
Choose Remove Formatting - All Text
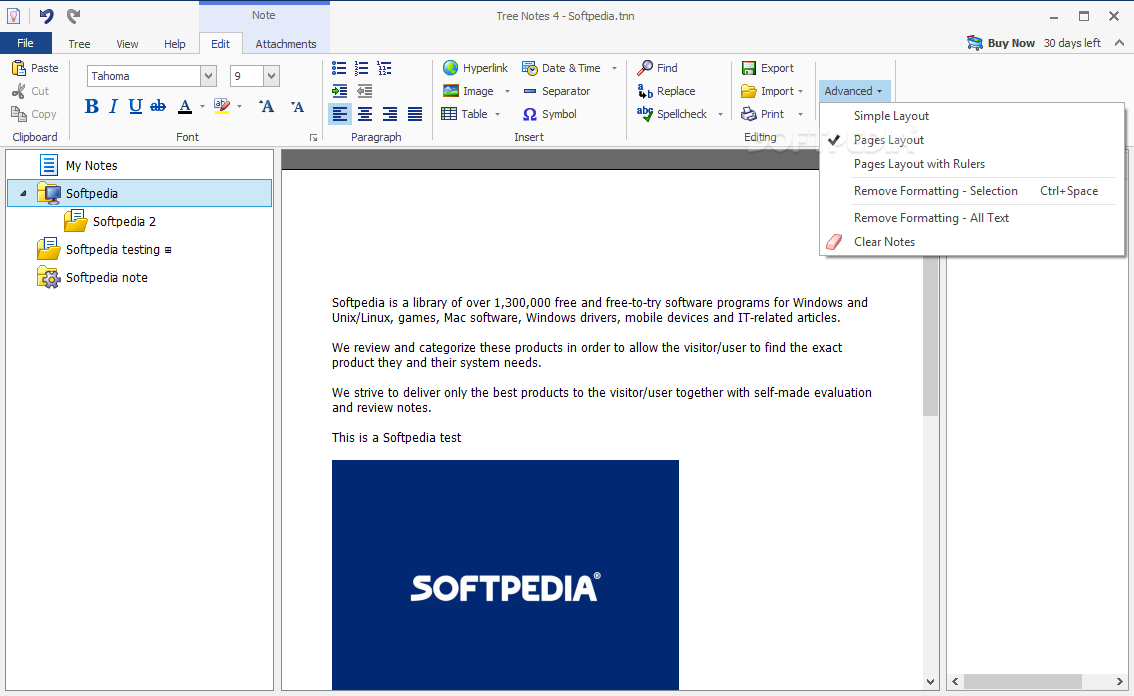(931, 218)
